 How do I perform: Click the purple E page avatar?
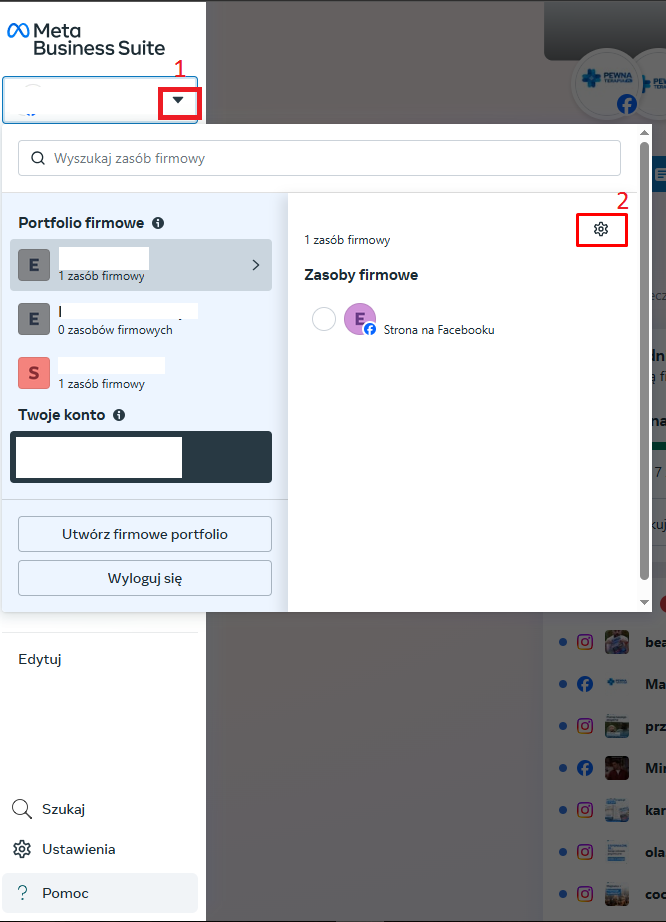coord(359,319)
